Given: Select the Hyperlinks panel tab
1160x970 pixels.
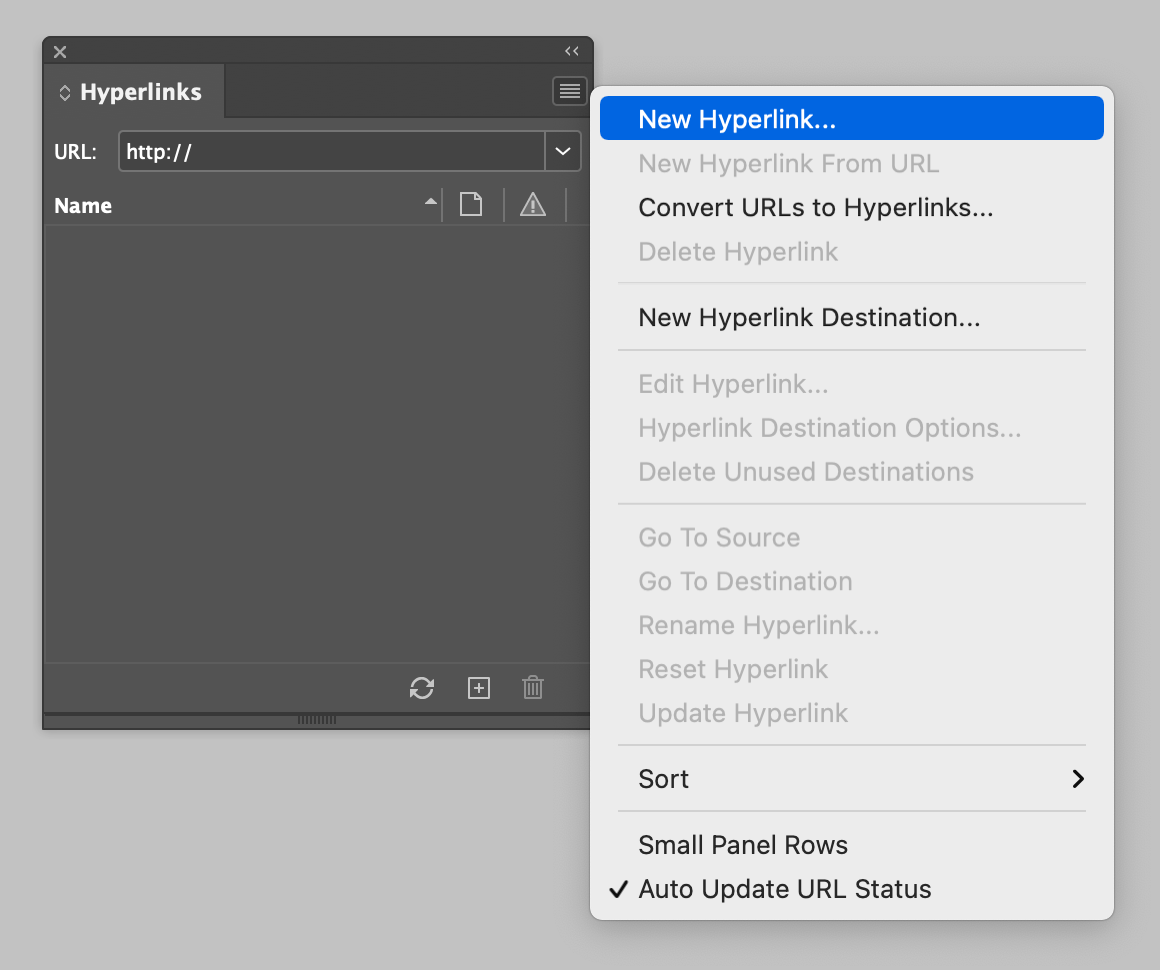Looking at the screenshot, I should pyautogui.click(x=134, y=92).
